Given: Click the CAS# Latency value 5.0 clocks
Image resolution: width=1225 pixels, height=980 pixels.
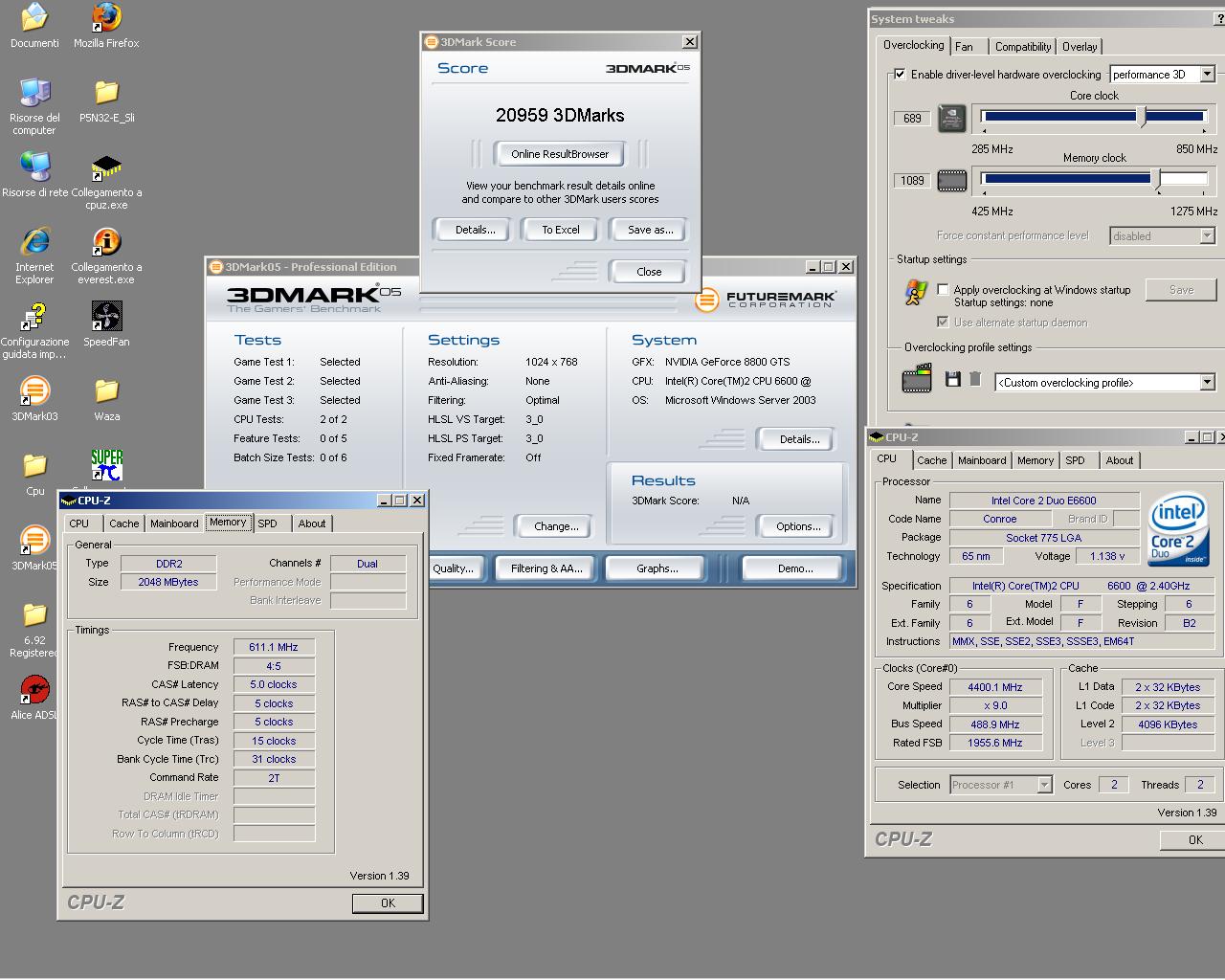Looking at the screenshot, I should 274,684.
